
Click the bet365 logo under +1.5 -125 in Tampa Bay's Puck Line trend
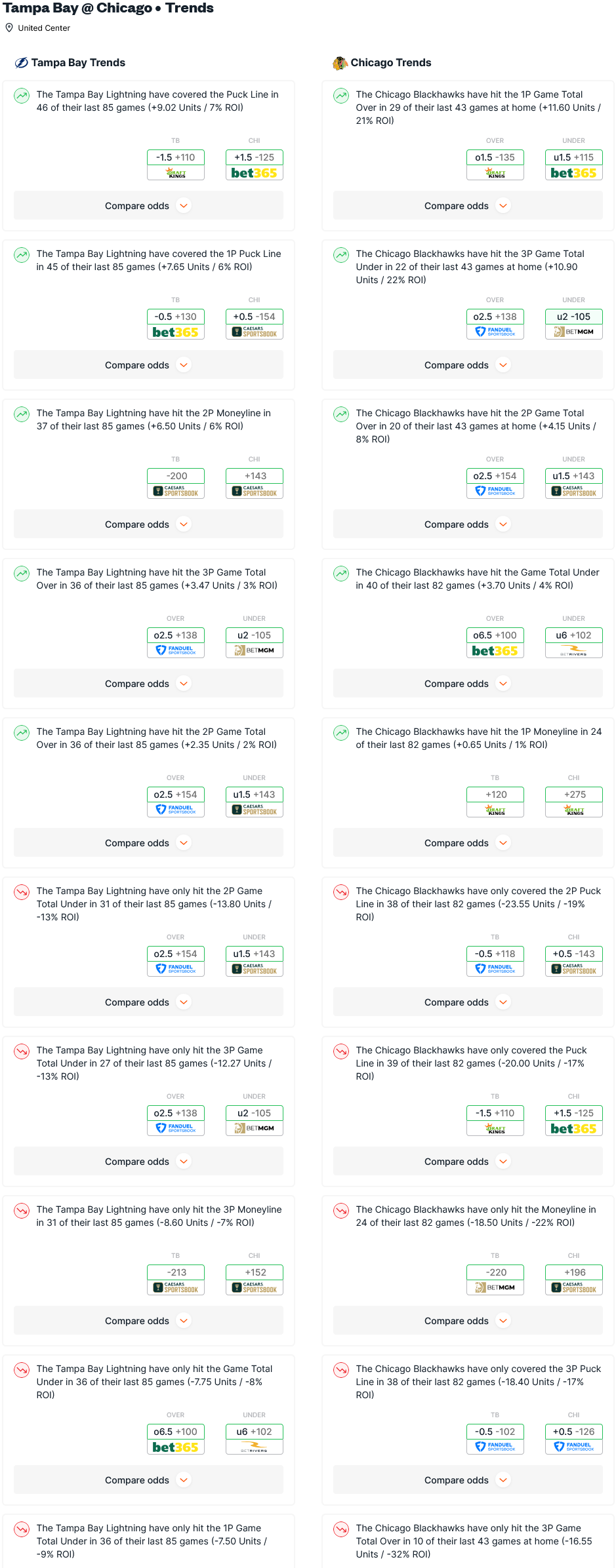point(255,173)
